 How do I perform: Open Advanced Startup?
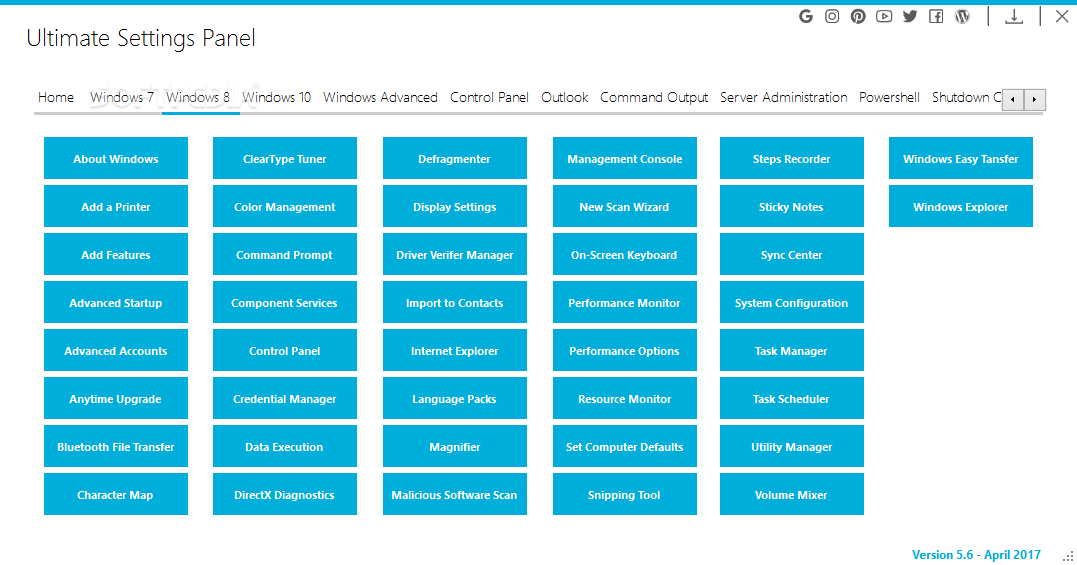[x=116, y=303]
